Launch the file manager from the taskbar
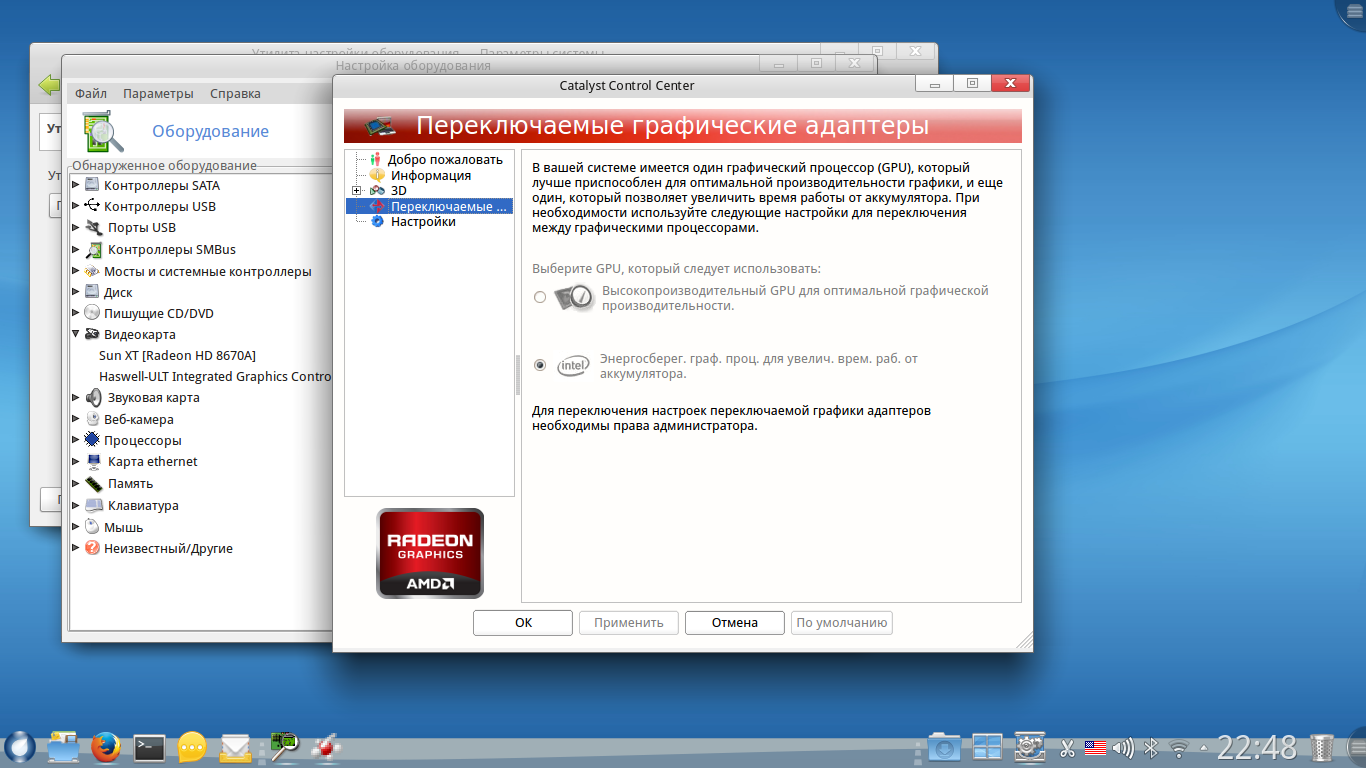1366x768 pixels. click(x=63, y=746)
